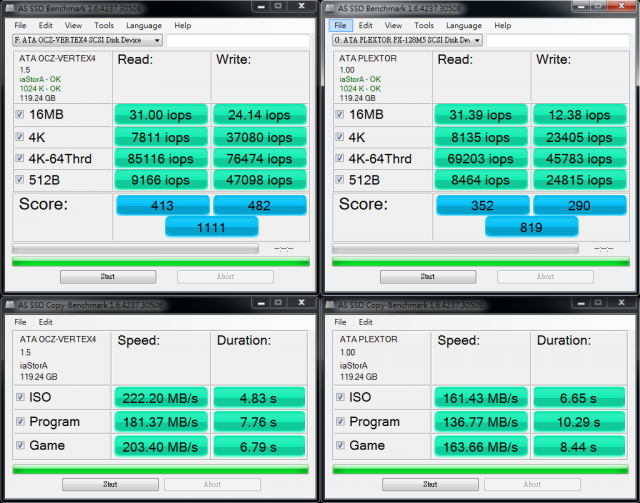
Task: Click Start in PLEXTOR Copy-Benchmark window
Action: (430, 484)
